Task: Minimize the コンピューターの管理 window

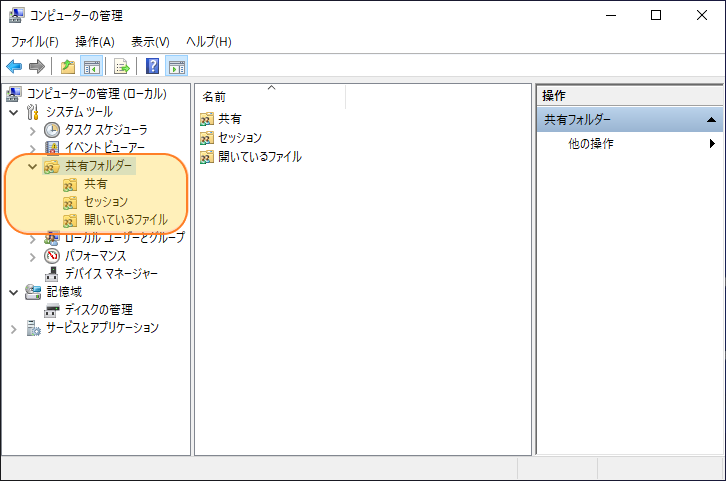Action: pos(611,15)
